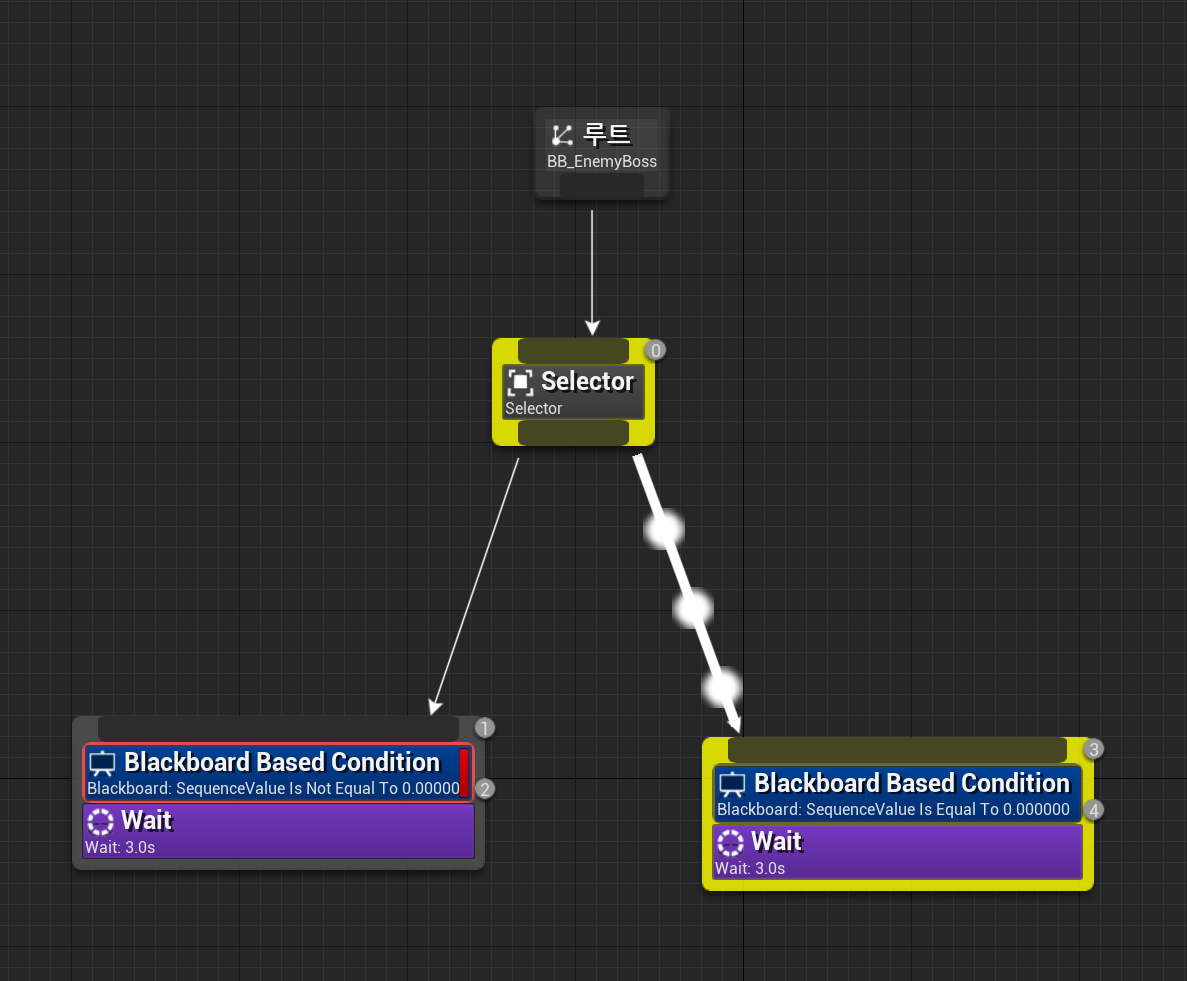This screenshot has width=1187, height=981.
Task: Click the Selector node's bracket icon
Action: click(x=520, y=382)
